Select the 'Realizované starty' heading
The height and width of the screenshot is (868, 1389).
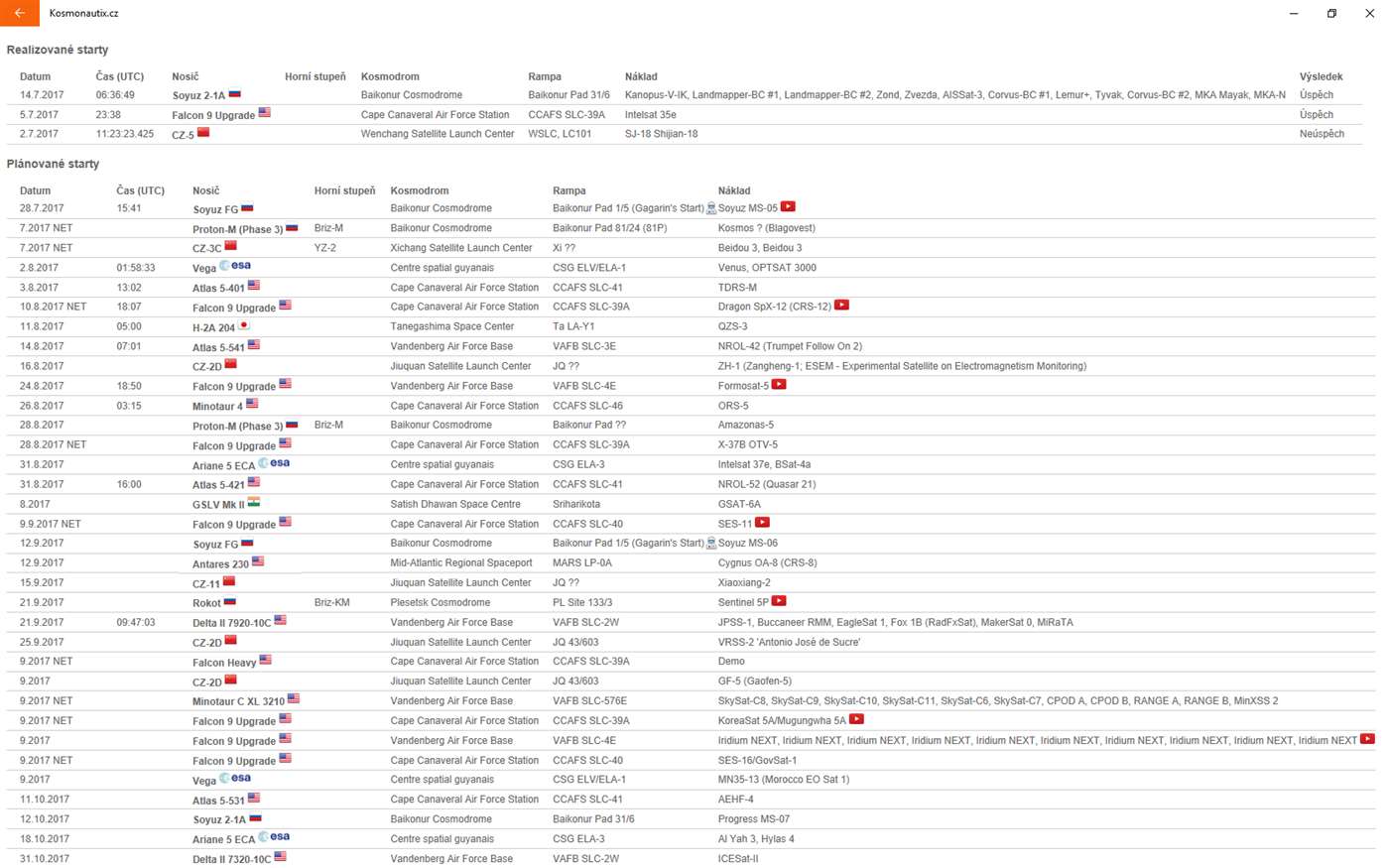[58, 50]
